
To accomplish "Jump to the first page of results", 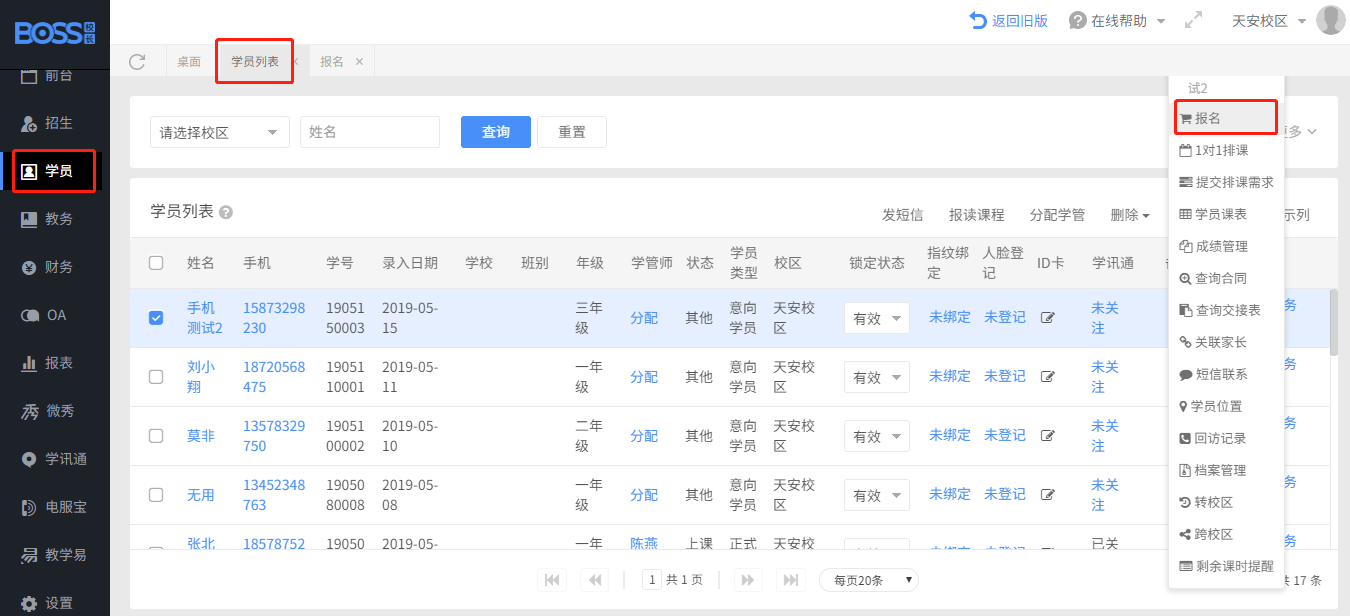I will tap(553, 580).
